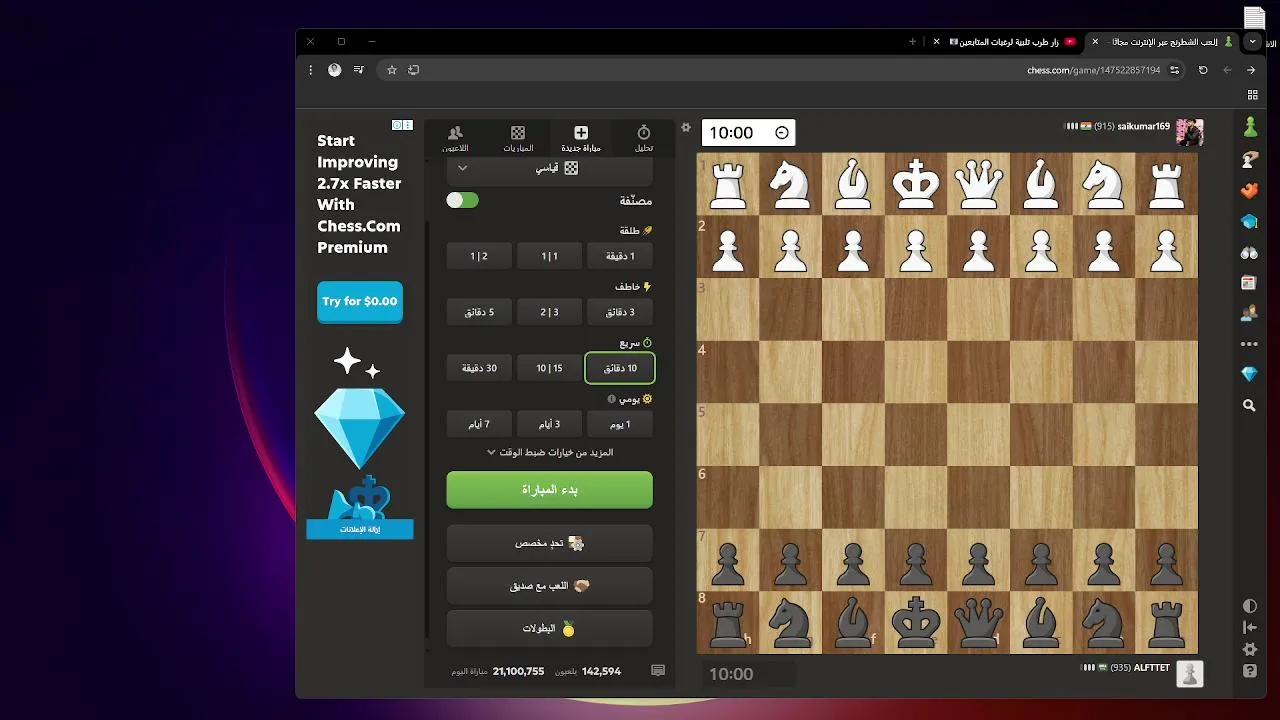Click the البطولات button

(x=549, y=629)
